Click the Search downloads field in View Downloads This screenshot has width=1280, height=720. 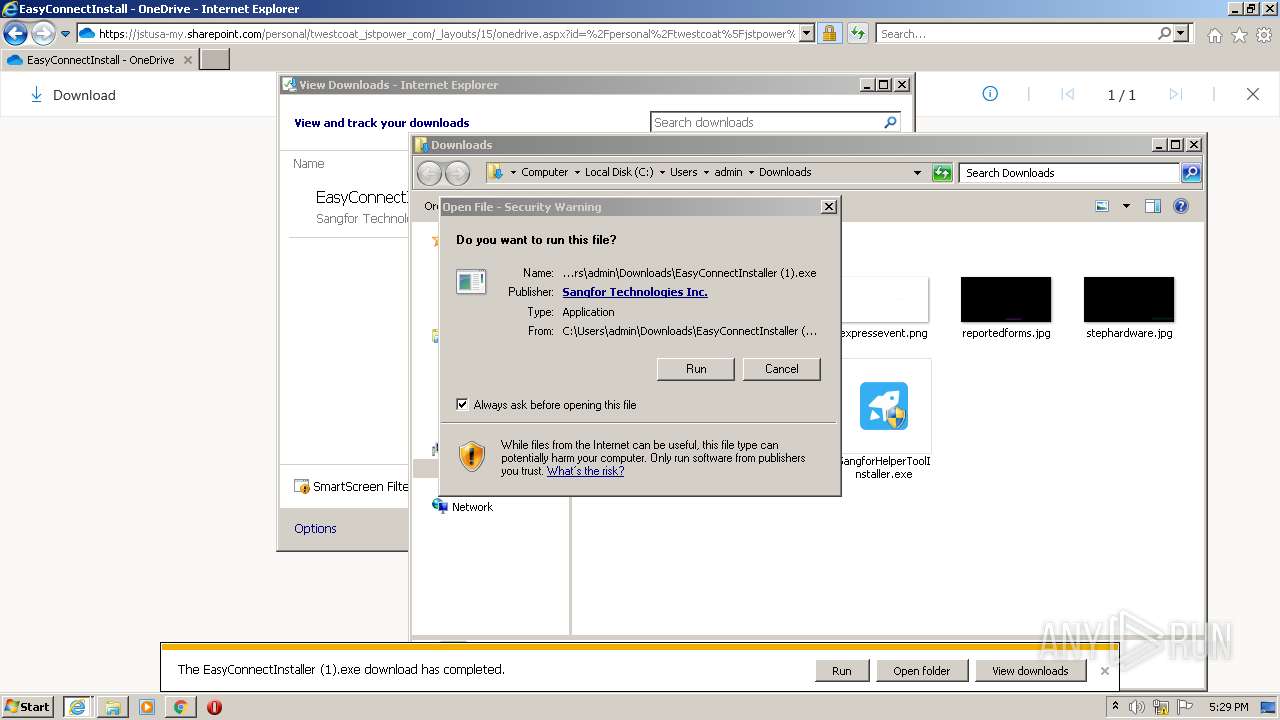coord(766,122)
